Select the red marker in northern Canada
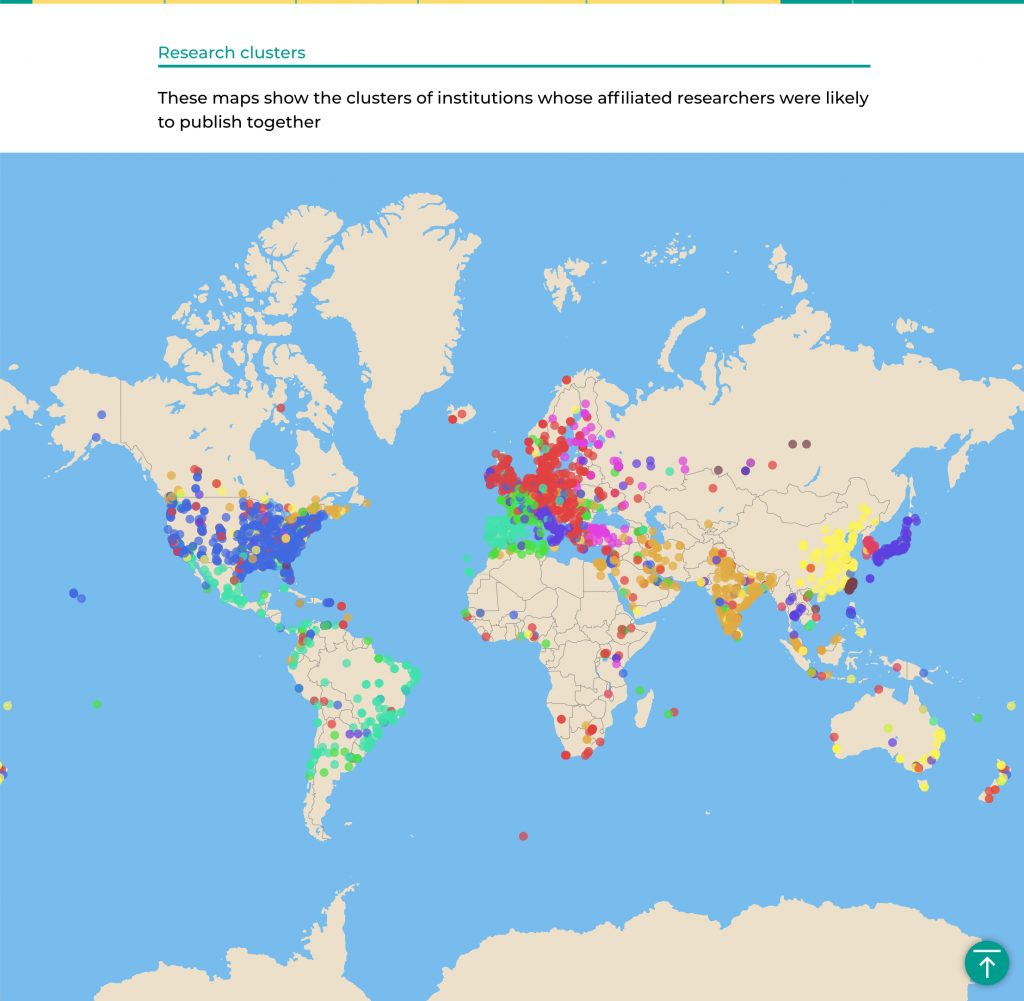The height and width of the screenshot is (1001, 1024). click(281, 407)
